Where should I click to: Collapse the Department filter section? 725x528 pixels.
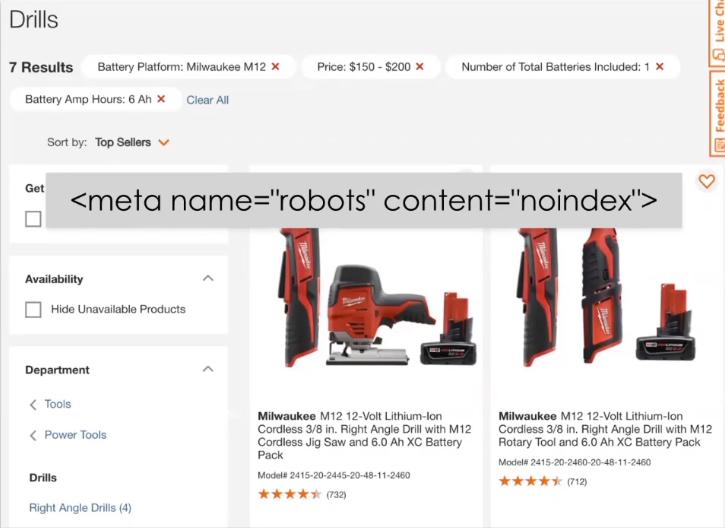click(208, 369)
